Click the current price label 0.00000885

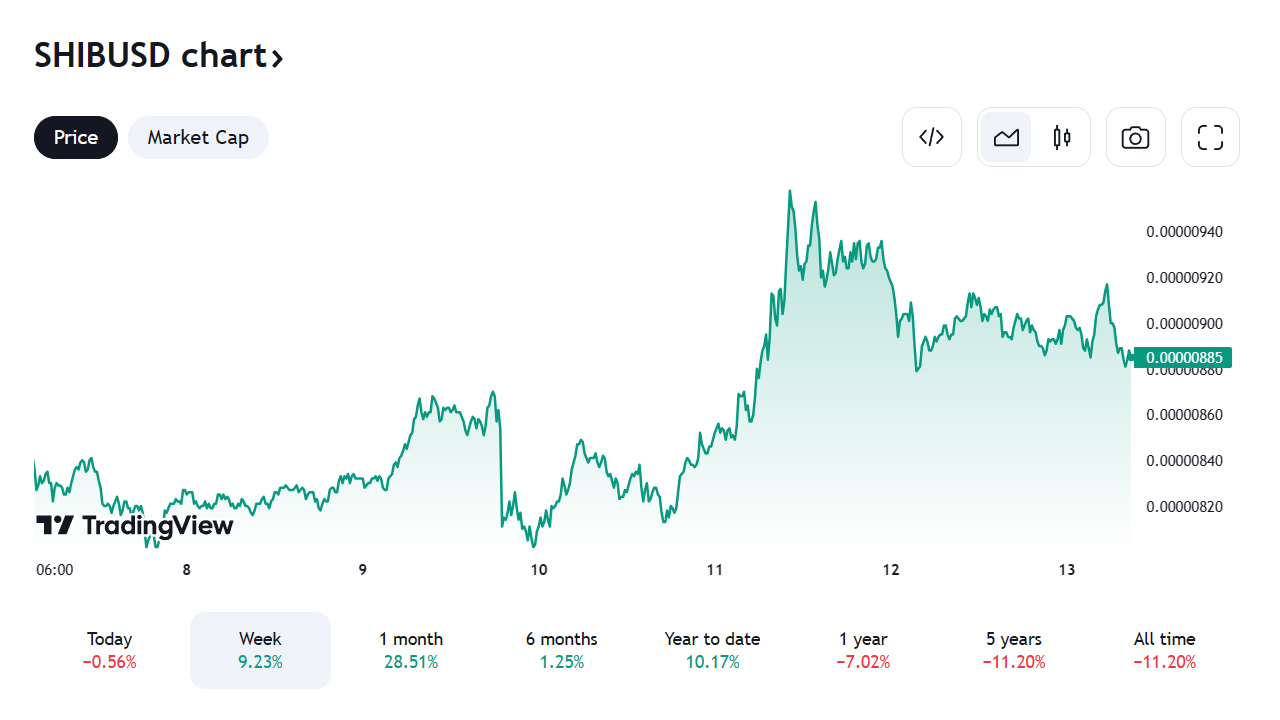[1183, 357]
